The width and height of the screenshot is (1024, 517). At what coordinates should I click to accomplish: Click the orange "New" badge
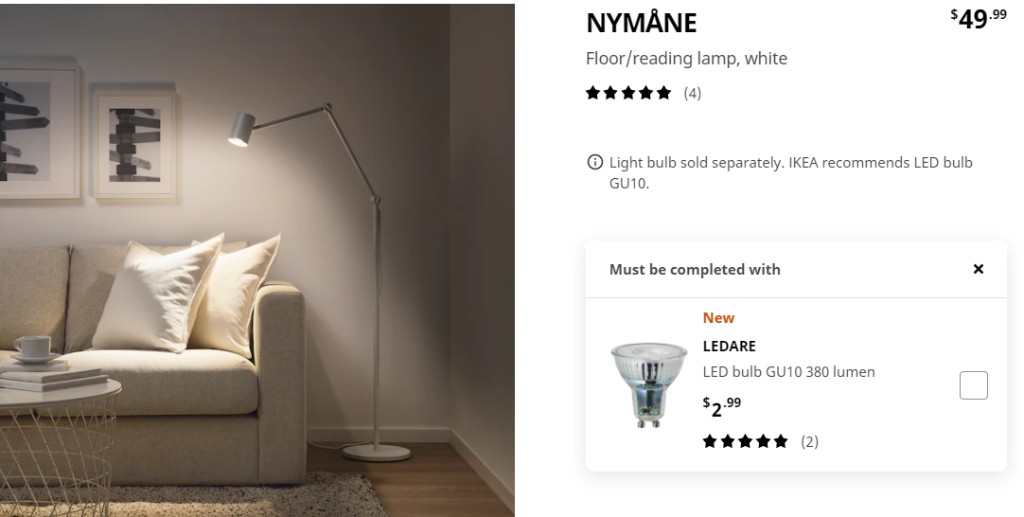718,318
